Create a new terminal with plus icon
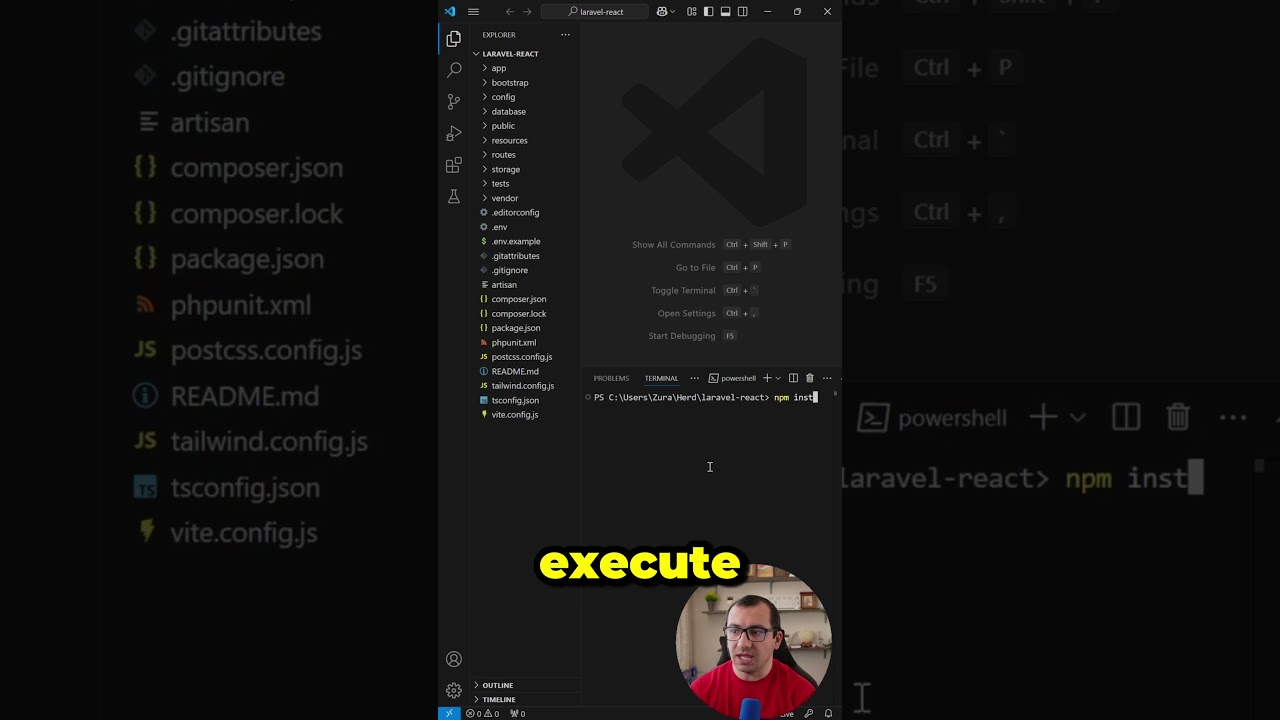 (767, 378)
